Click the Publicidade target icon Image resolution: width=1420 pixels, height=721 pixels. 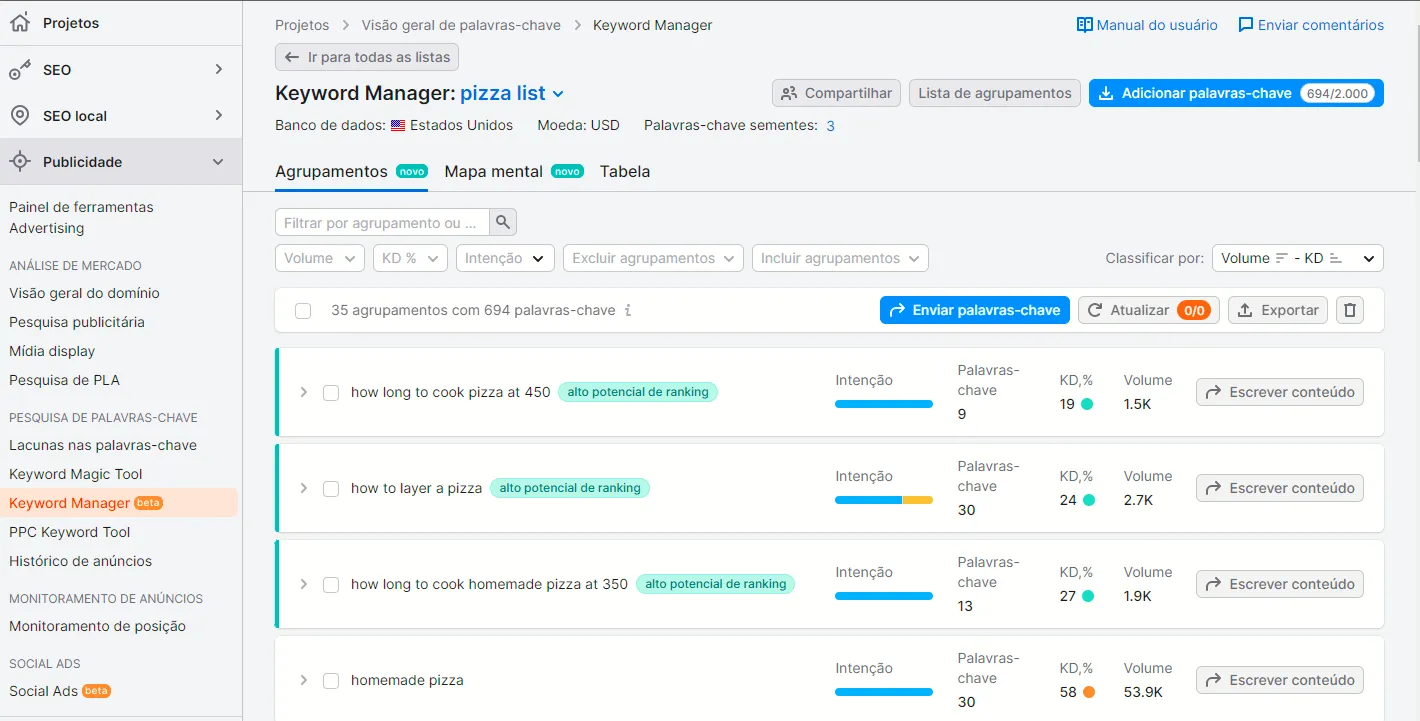pos(20,162)
